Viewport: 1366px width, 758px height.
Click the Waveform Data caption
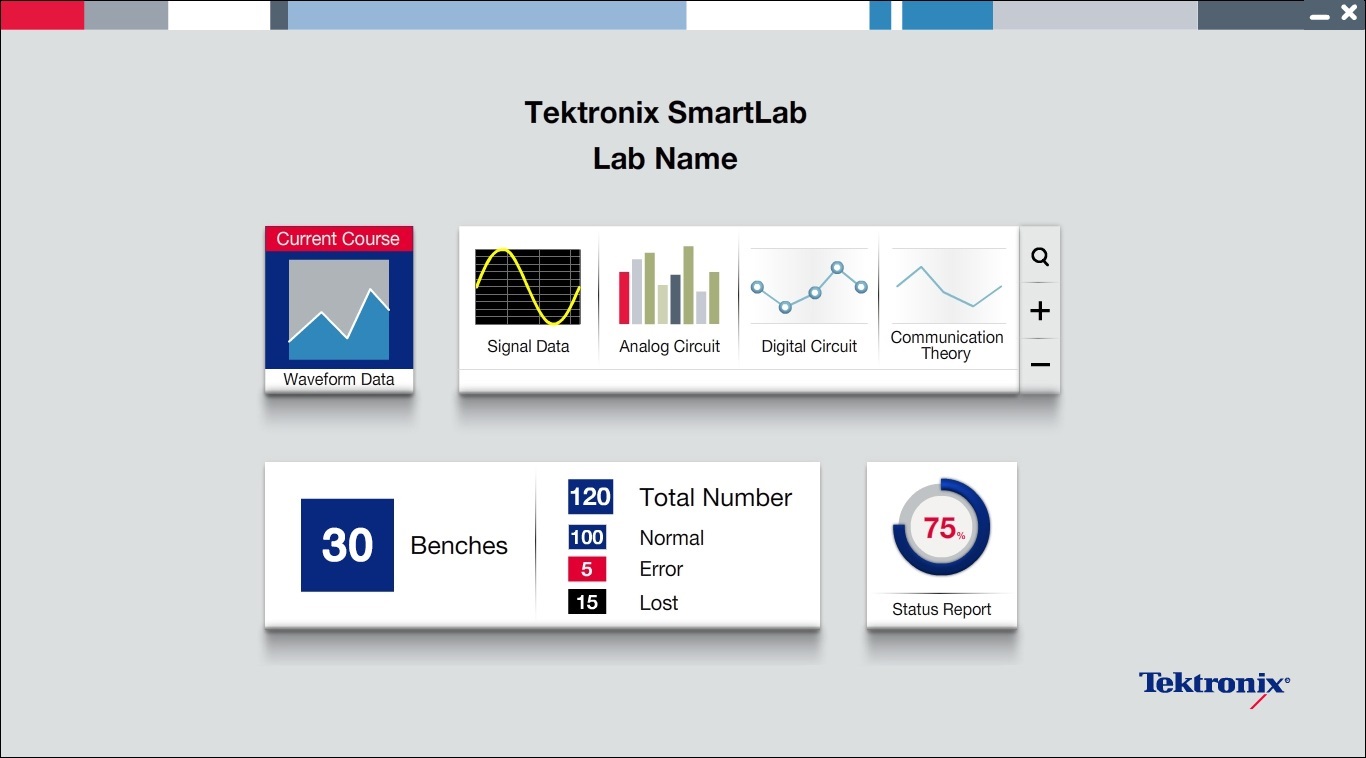tap(338, 380)
